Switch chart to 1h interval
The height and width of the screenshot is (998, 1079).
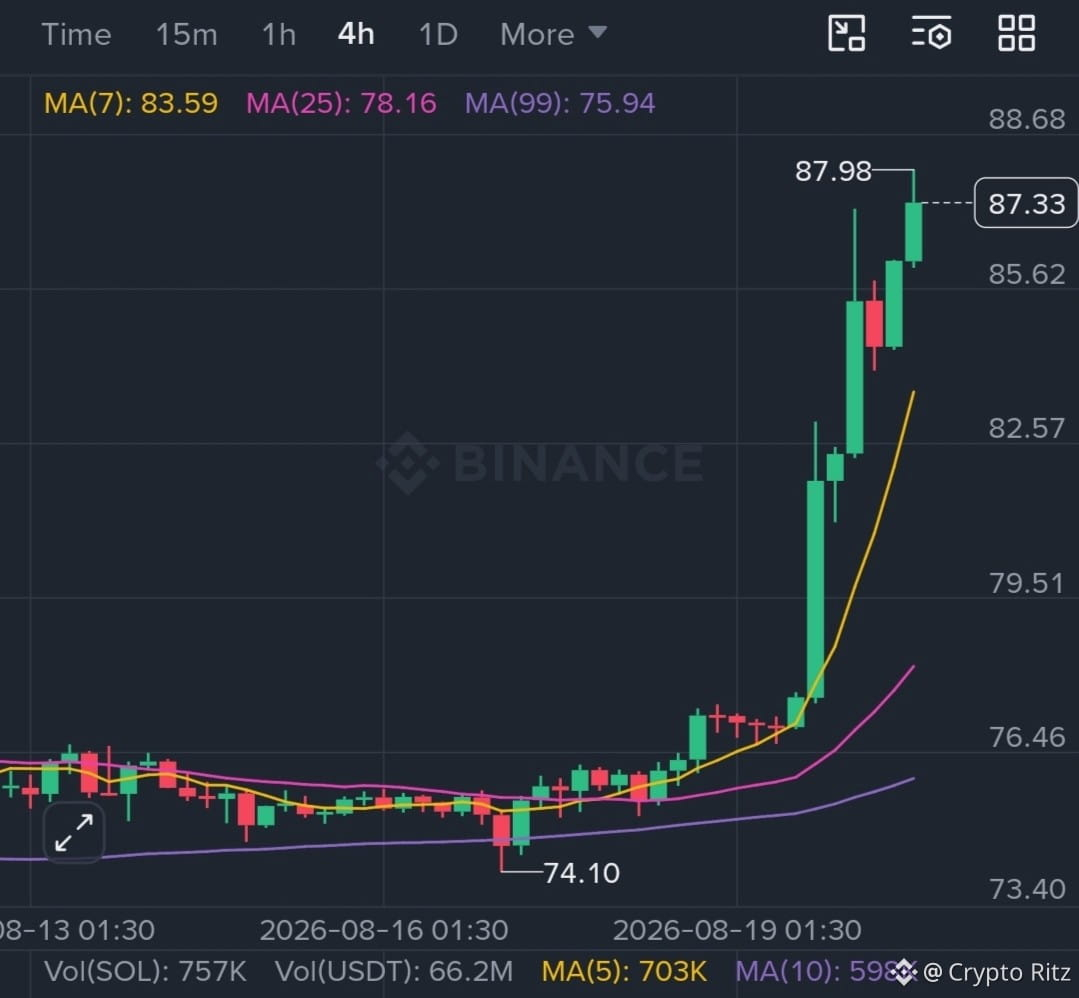[x=279, y=34]
